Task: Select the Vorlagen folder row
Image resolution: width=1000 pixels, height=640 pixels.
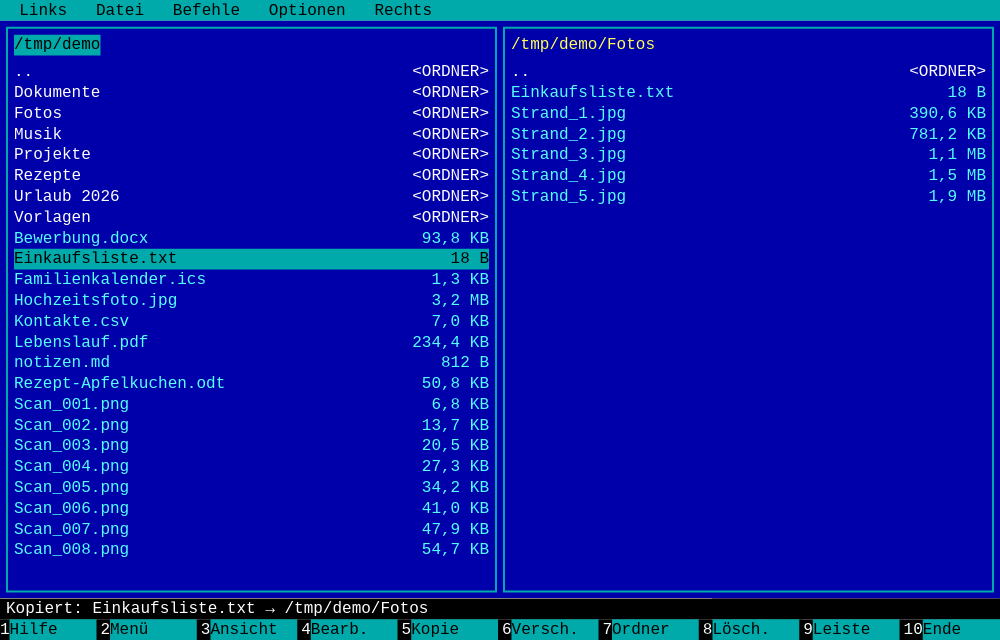Action: tap(251, 217)
